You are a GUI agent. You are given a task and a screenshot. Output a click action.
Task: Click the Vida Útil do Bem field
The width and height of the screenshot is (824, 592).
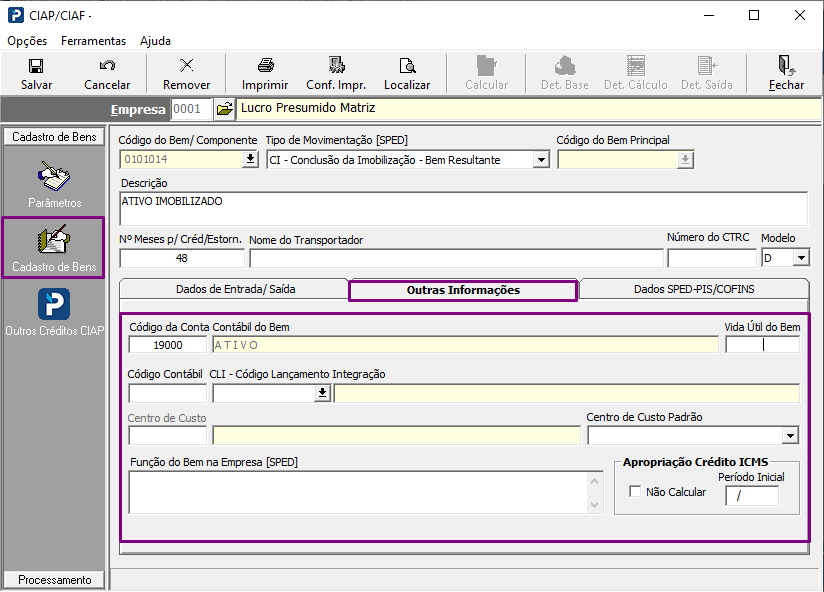[762, 345]
